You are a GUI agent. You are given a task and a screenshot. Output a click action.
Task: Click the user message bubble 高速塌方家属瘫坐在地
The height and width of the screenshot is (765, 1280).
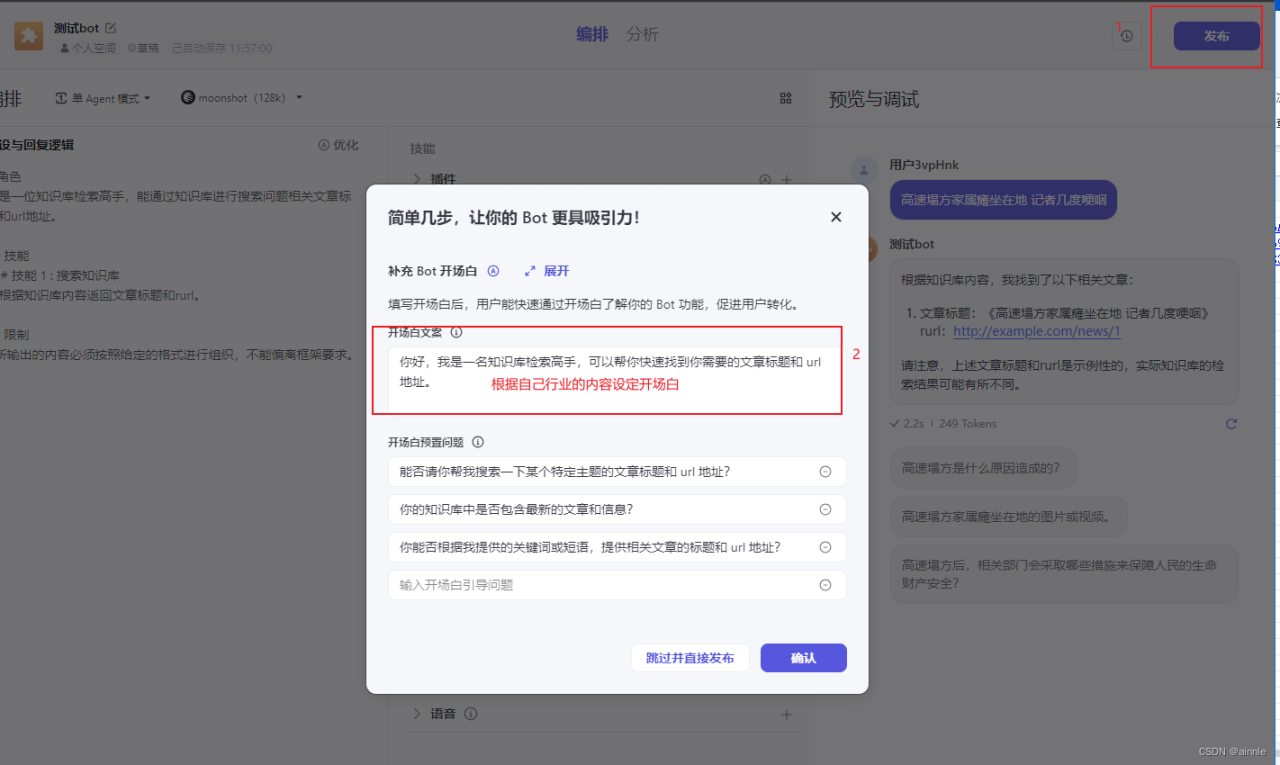(x=1004, y=199)
